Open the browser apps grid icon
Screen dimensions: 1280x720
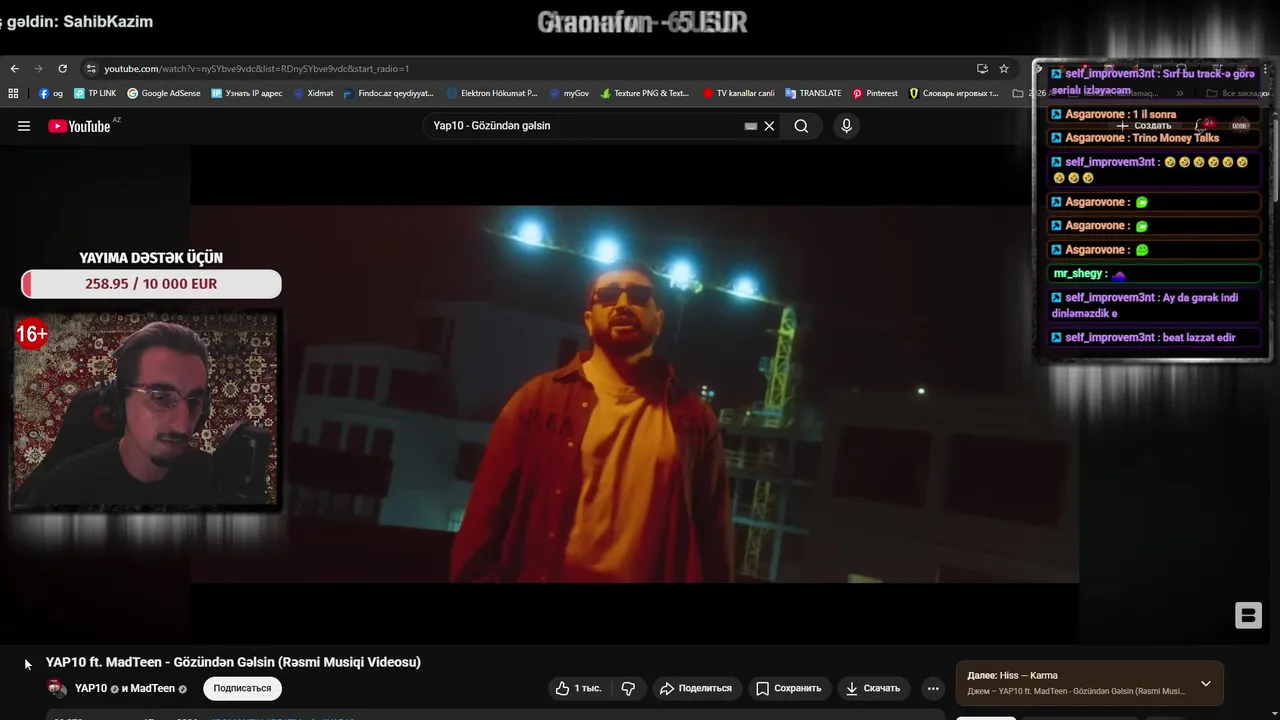tap(13, 93)
